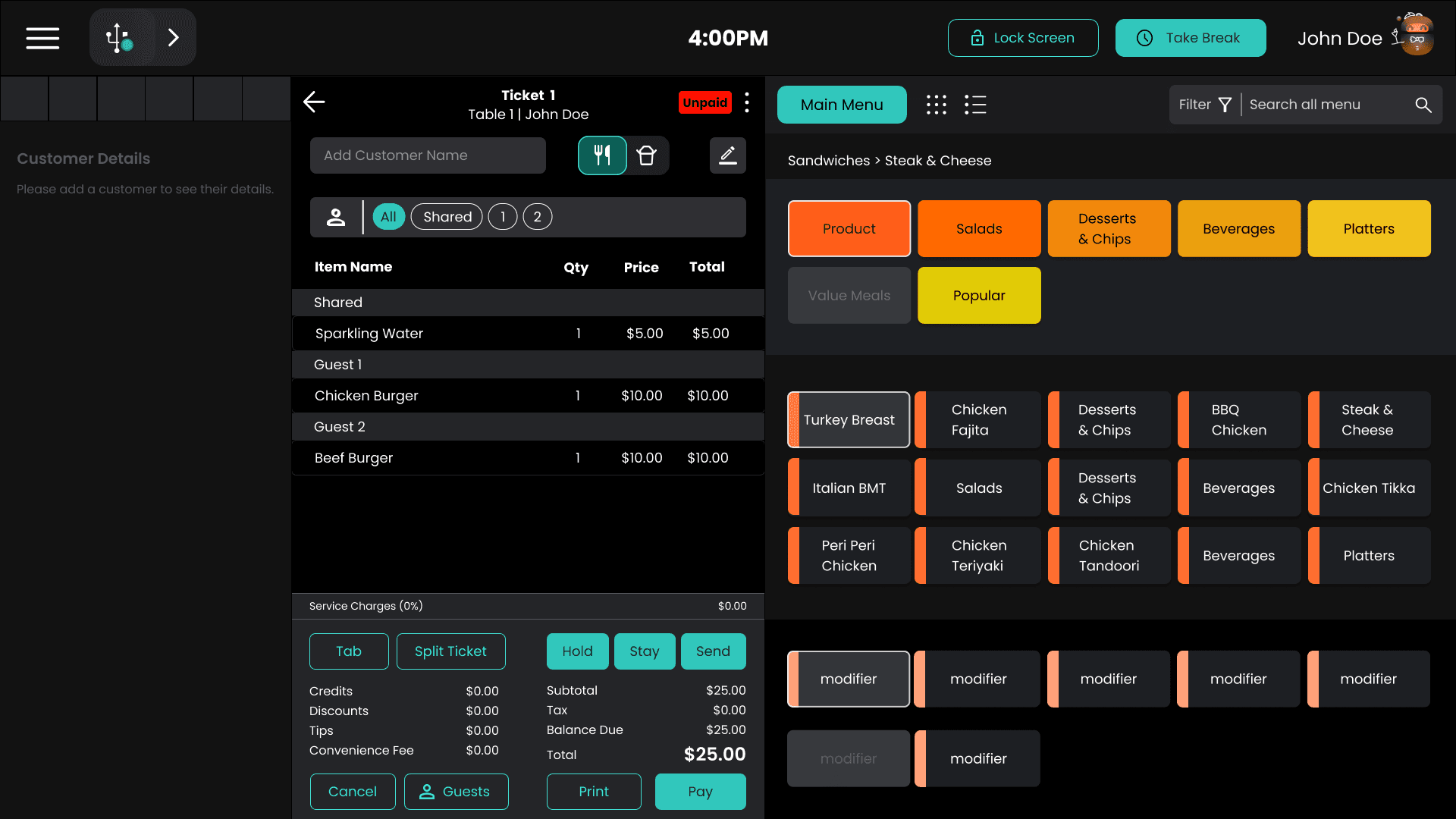Open the hamburger navigation menu
The height and width of the screenshot is (819, 1456).
point(42,38)
